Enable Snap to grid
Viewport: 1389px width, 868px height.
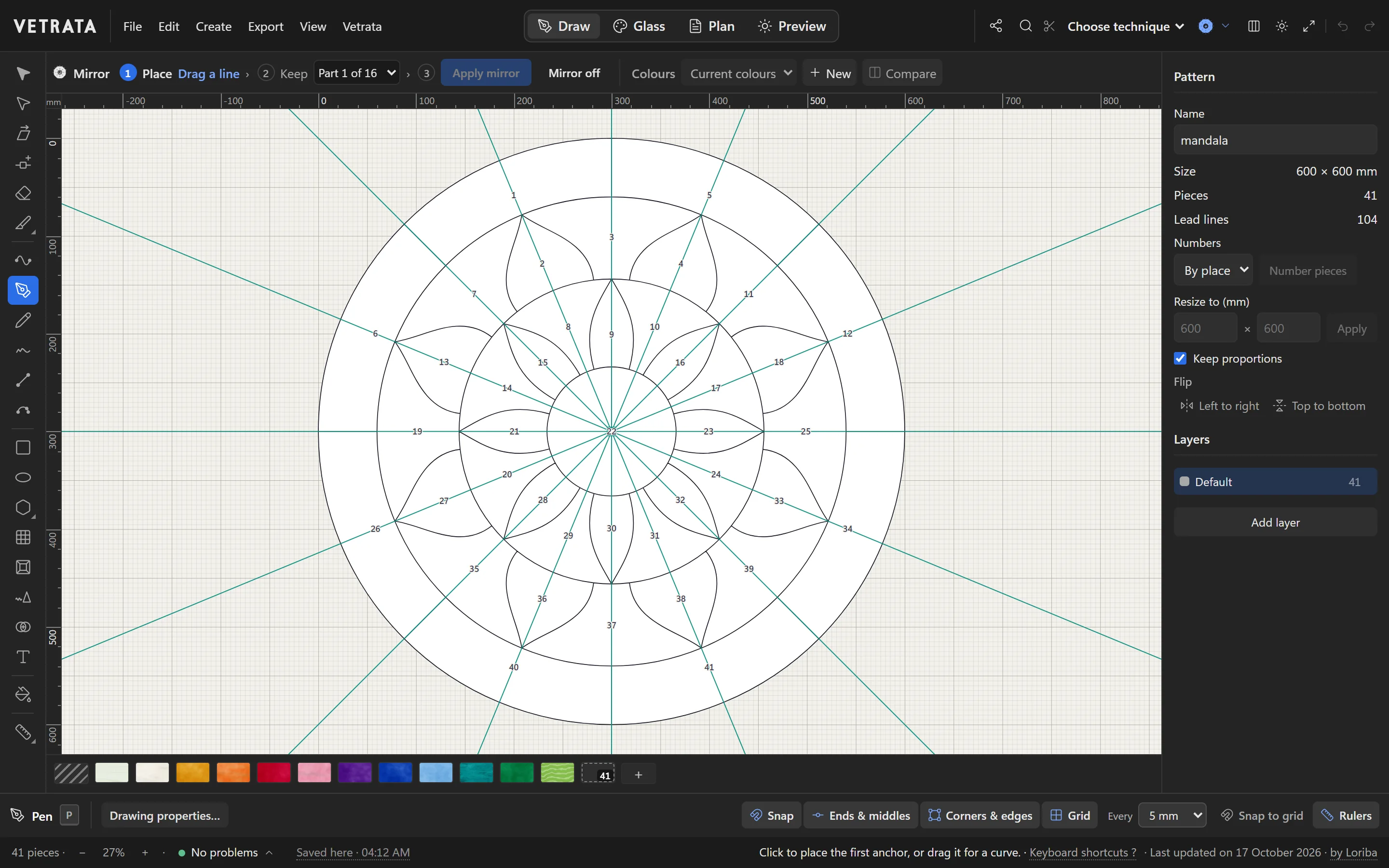coord(1262,815)
